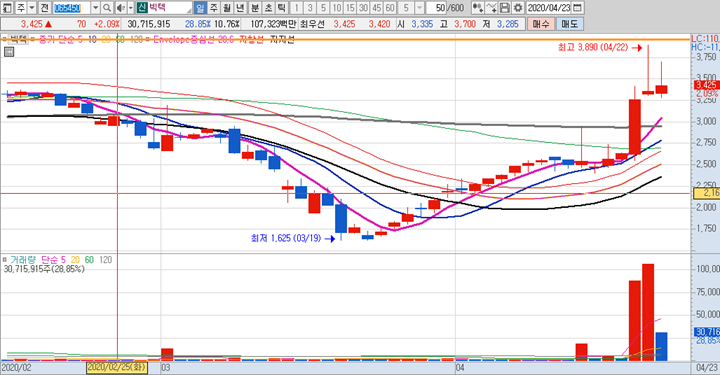Image resolution: width=720 pixels, height=375 pixels.
Task: Select the daily 일 chart period
Action: click(200, 8)
